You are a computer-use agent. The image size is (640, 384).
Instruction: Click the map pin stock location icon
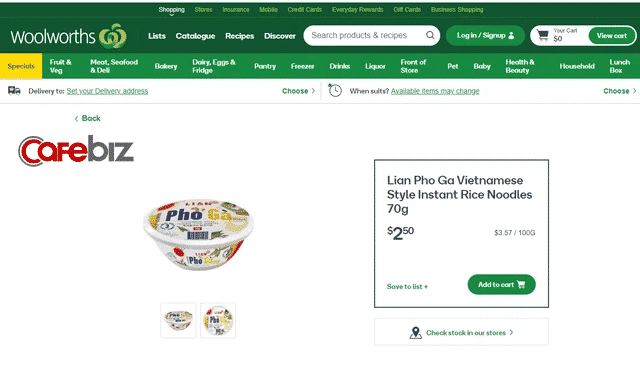click(416, 333)
